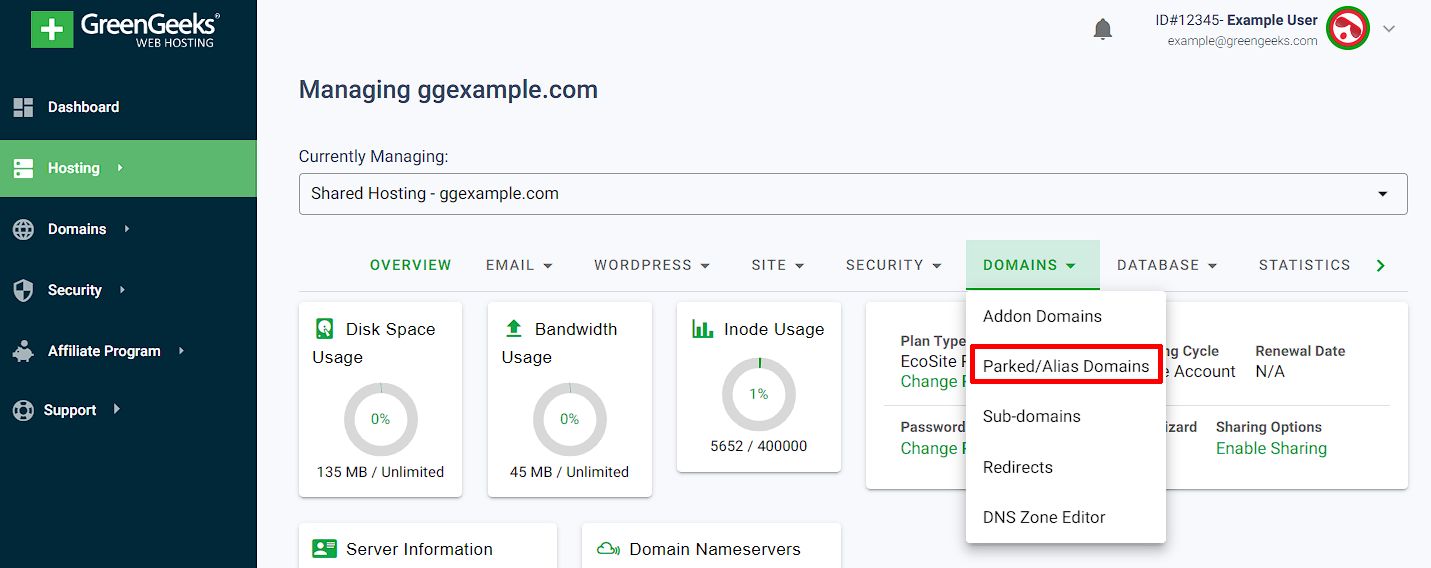Click the Hosting server icon

(x=23, y=168)
